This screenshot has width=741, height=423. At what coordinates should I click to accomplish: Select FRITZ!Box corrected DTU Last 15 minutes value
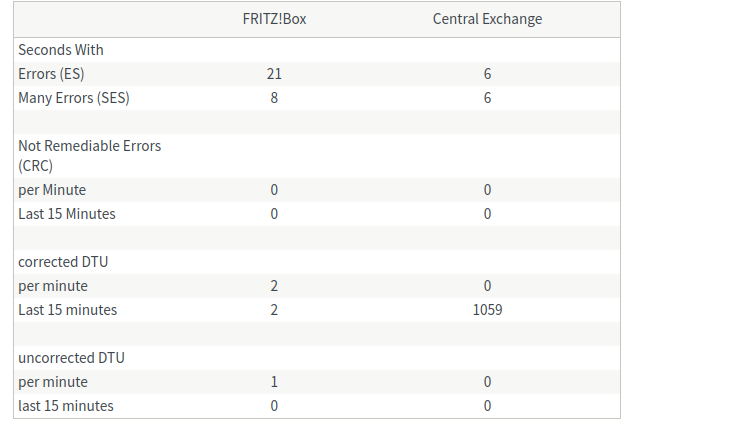coord(274,310)
